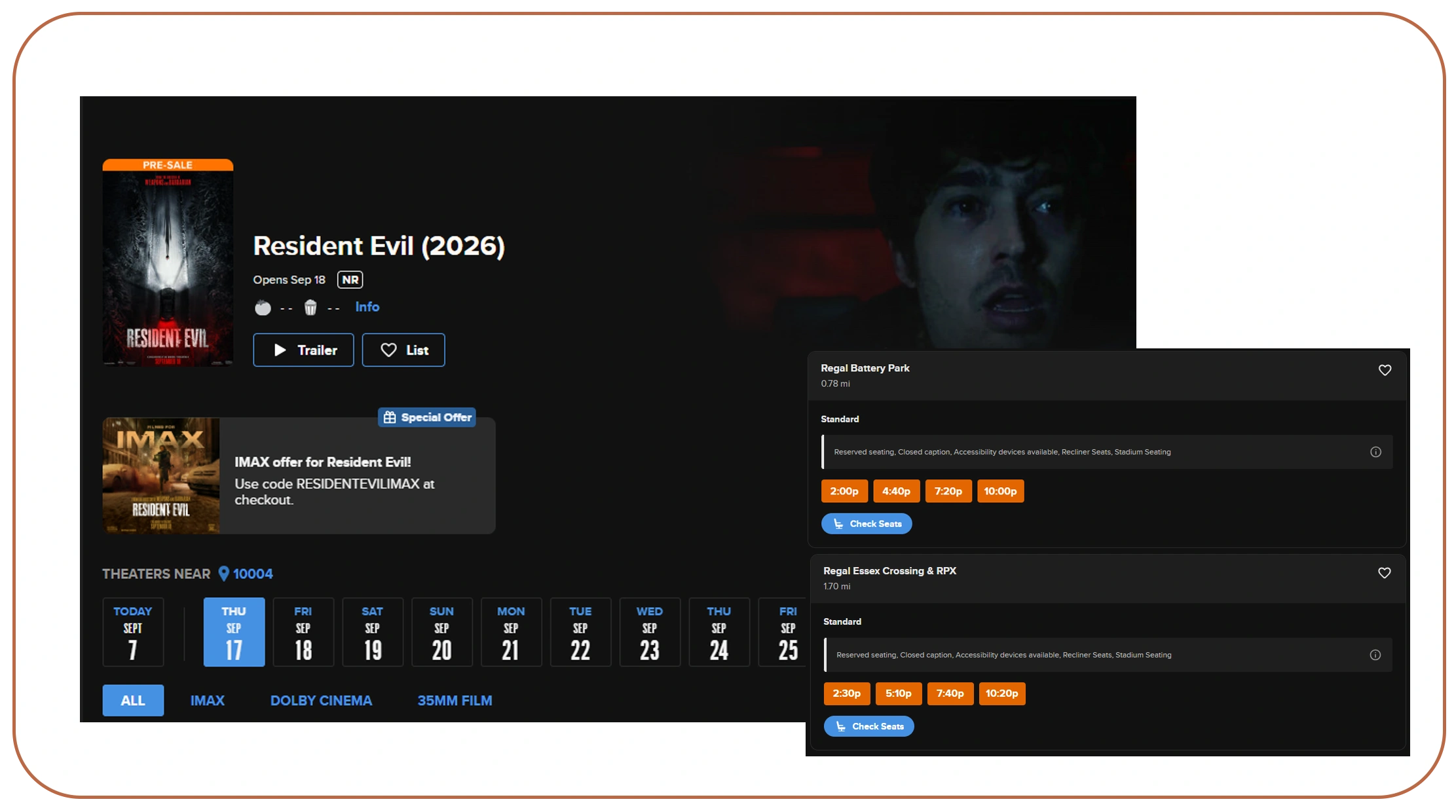Select Tuesday Sep 22 date

point(580,632)
